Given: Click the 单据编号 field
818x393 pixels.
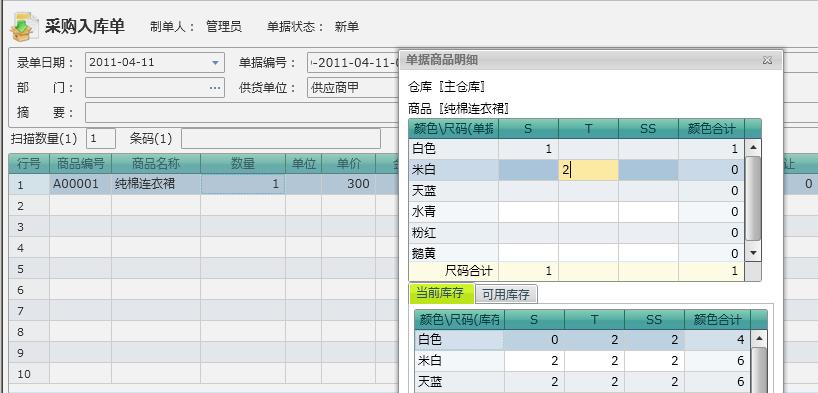Looking at the screenshot, I should tap(353, 63).
